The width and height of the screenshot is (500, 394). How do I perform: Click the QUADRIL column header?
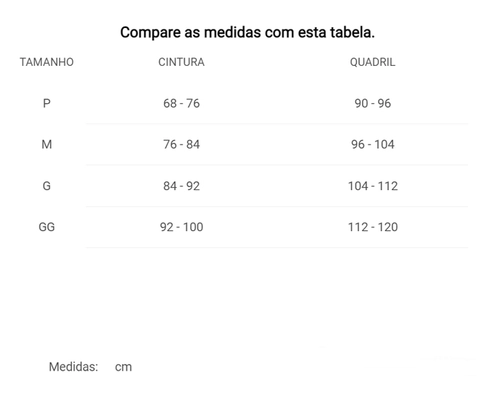pyautogui.click(x=373, y=62)
